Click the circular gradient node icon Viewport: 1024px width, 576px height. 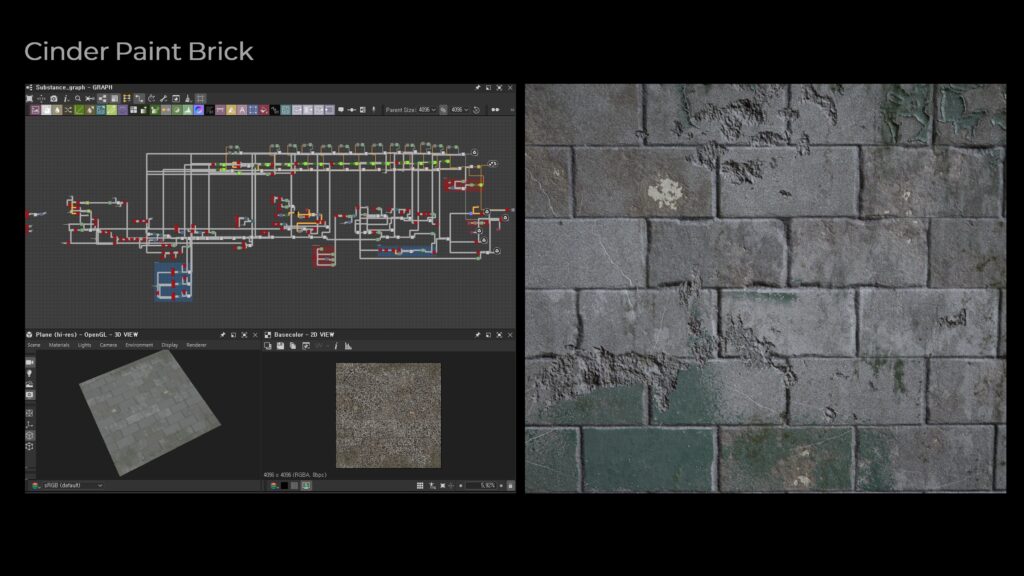pos(199,110)
